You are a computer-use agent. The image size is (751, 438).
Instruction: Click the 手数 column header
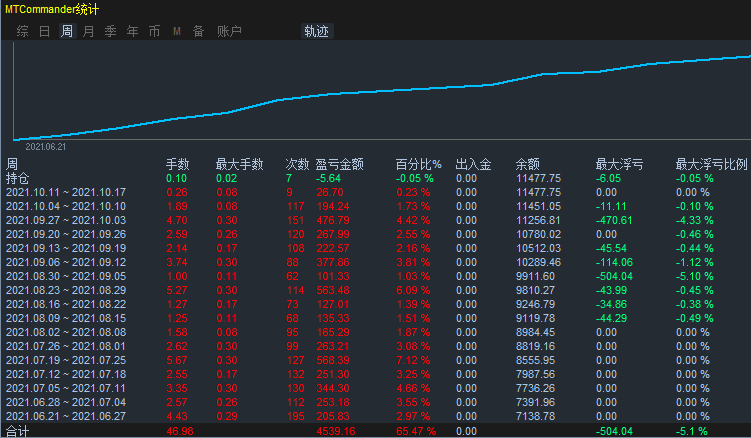[x=178, y=164]
